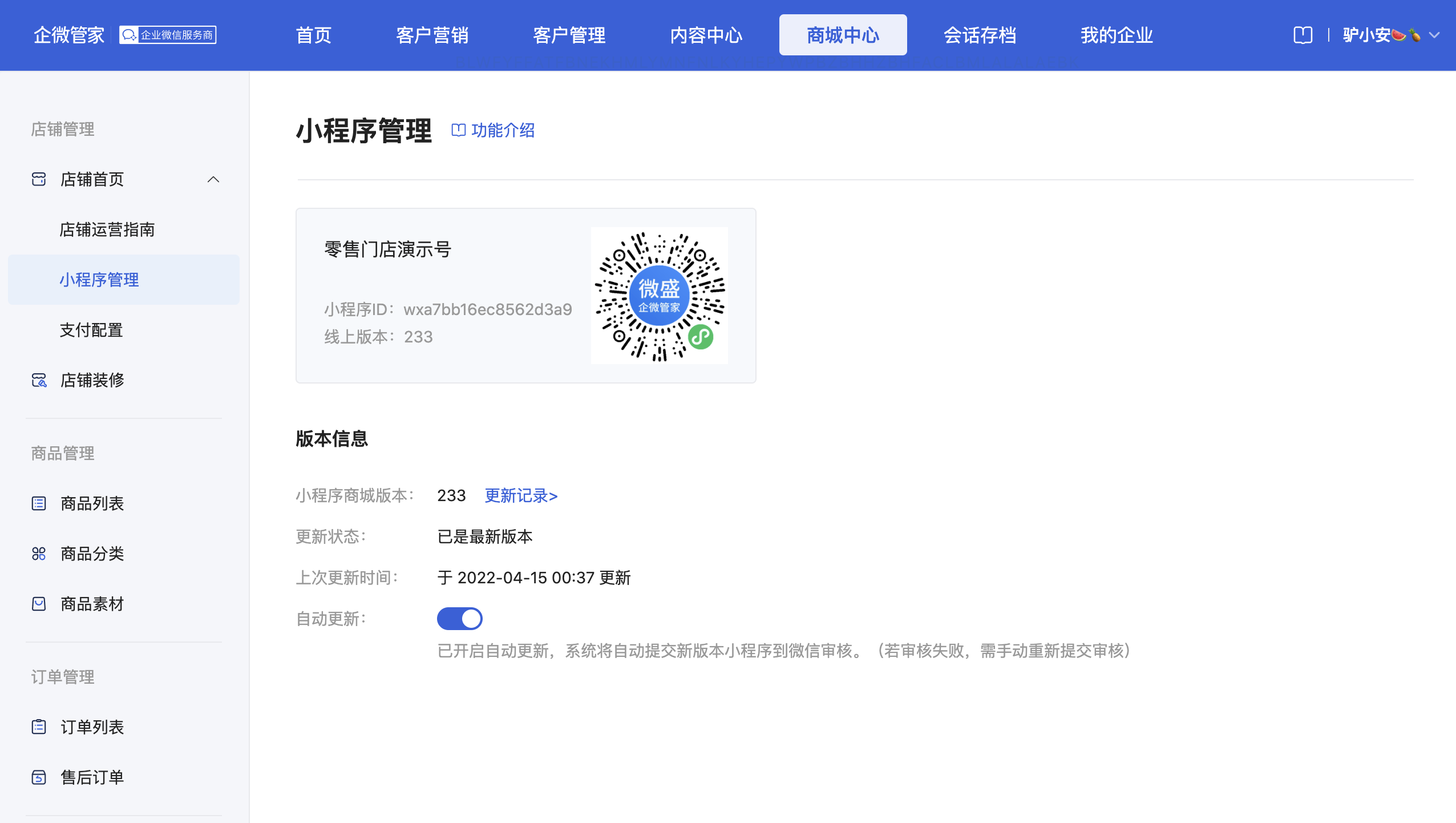Click the 店铺首页 store icon in sidebar
This screenshot has width=1456, height=823.
pos(39,179)
